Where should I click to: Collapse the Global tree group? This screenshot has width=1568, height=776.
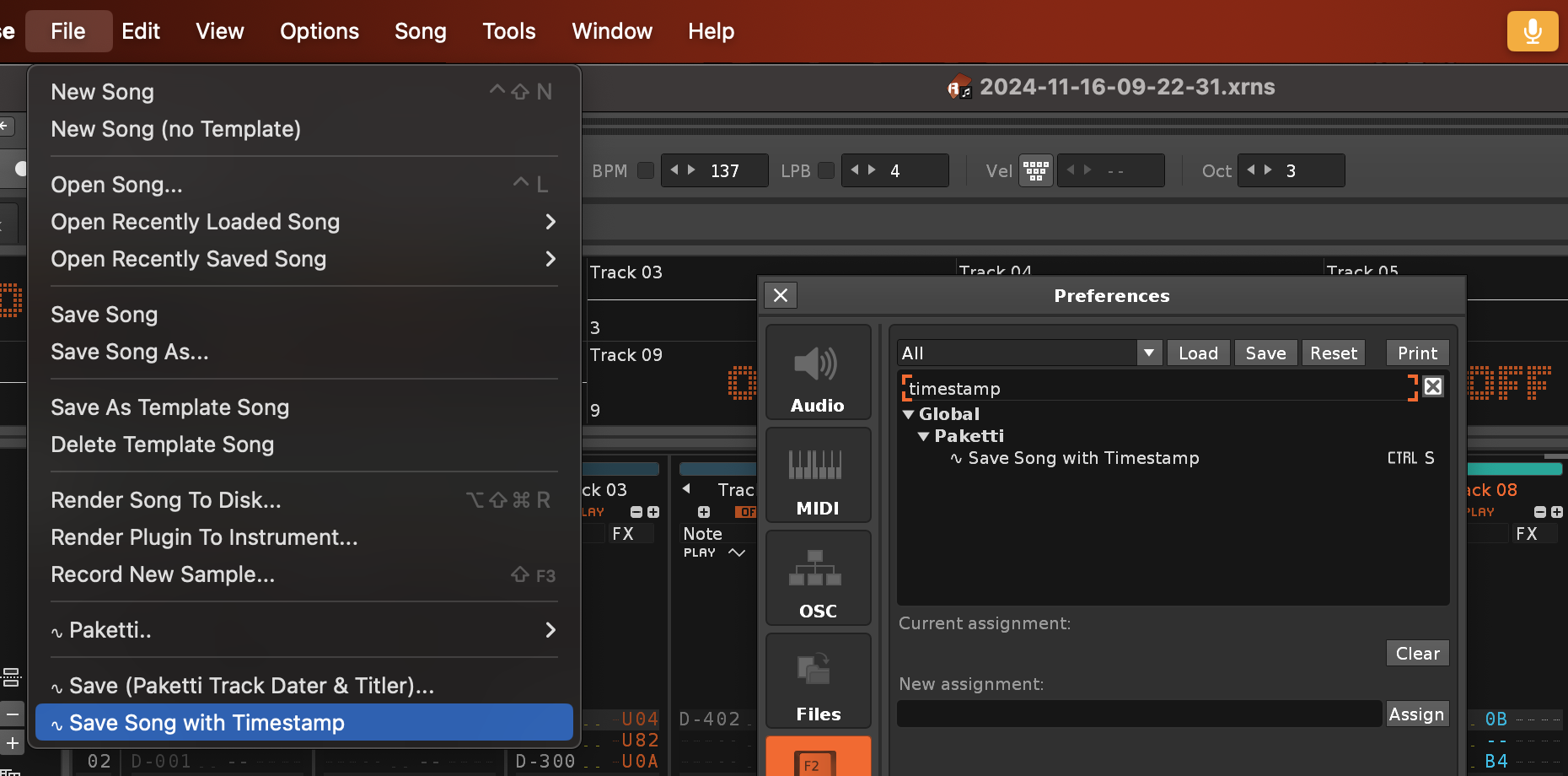point(909,414)
